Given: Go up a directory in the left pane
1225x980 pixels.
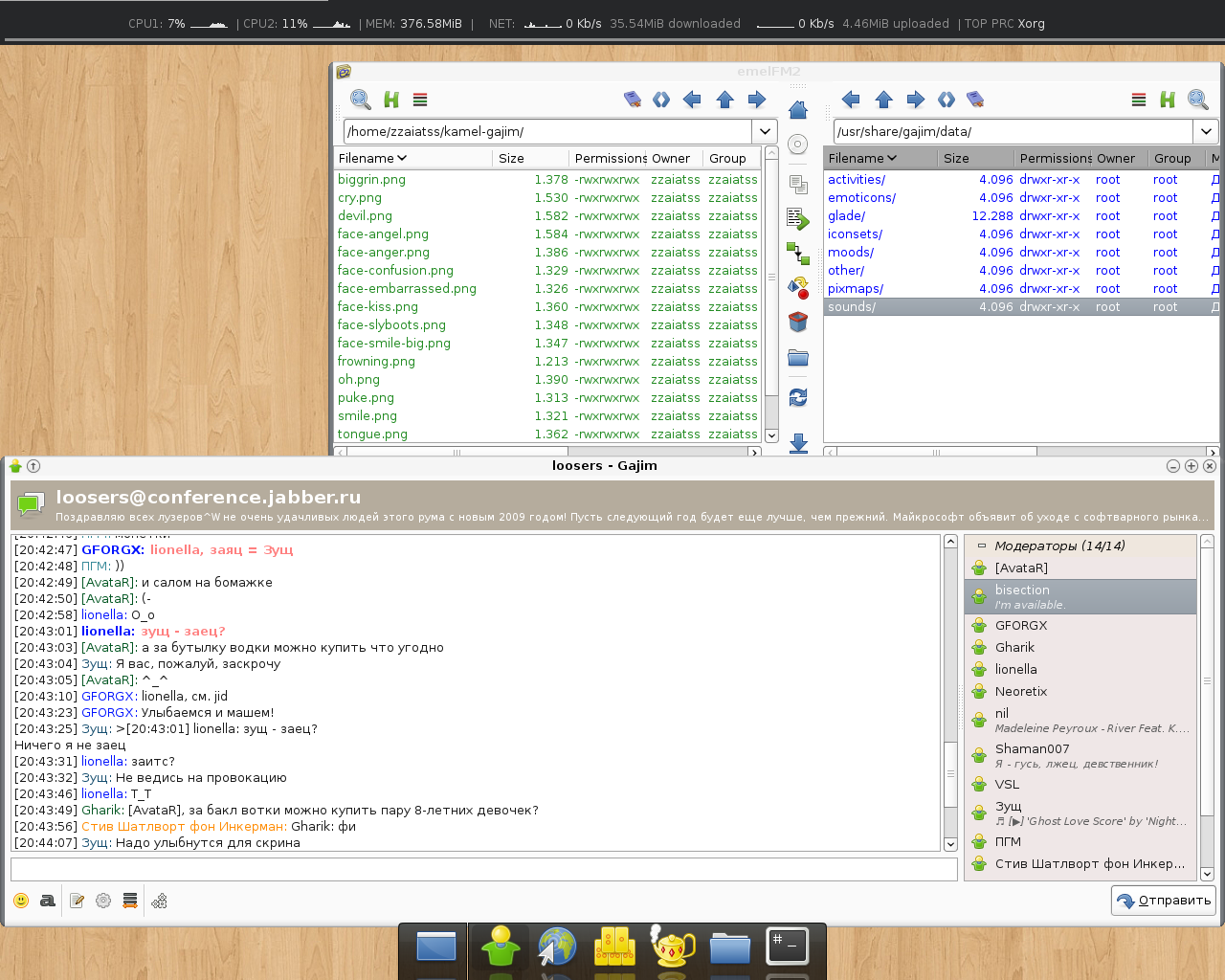Looking at the screenshot, I should [724, 100].
